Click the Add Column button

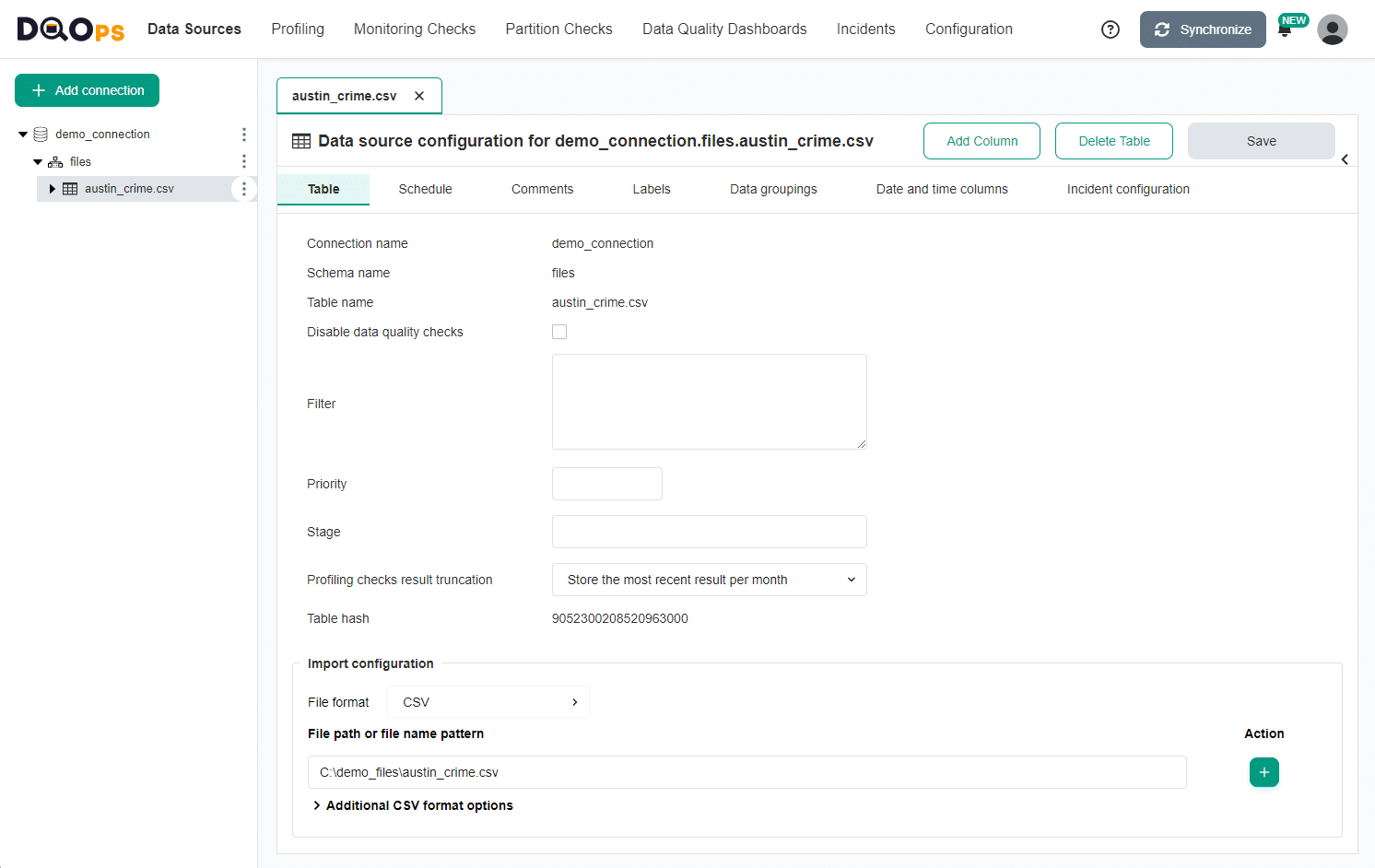[x=981, y=140]
